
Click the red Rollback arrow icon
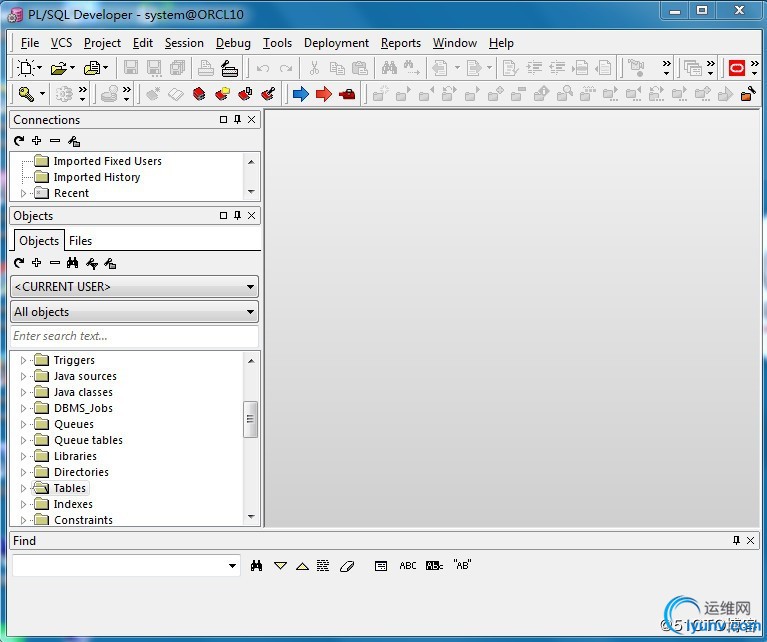point(323,94)
